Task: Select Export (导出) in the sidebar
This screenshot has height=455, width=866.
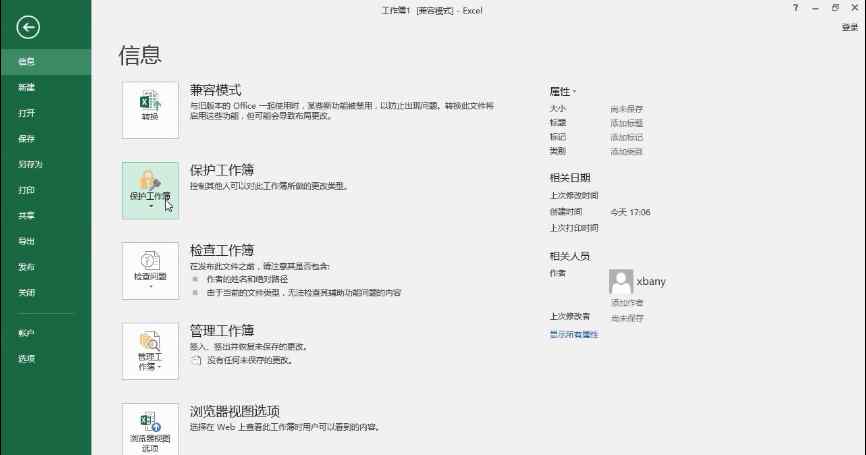Action: [46, 241]
